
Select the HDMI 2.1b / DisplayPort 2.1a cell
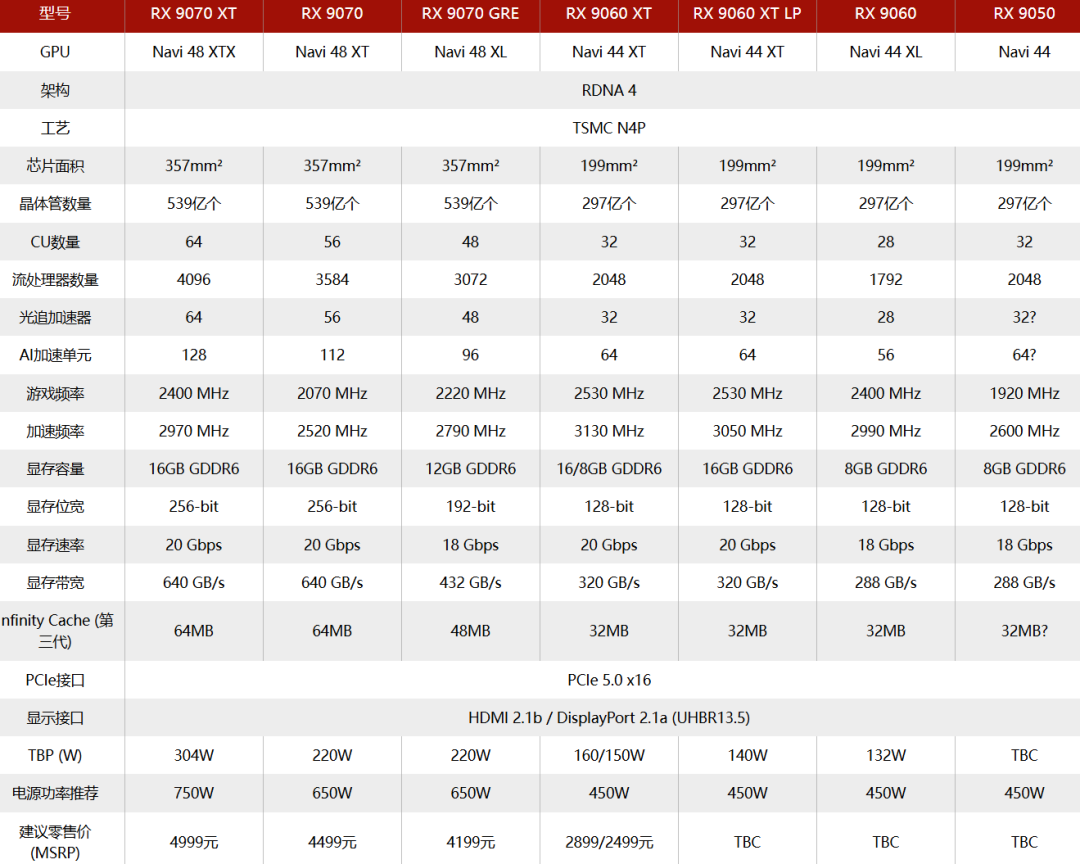pyautogui.click(x=609, y=718)
